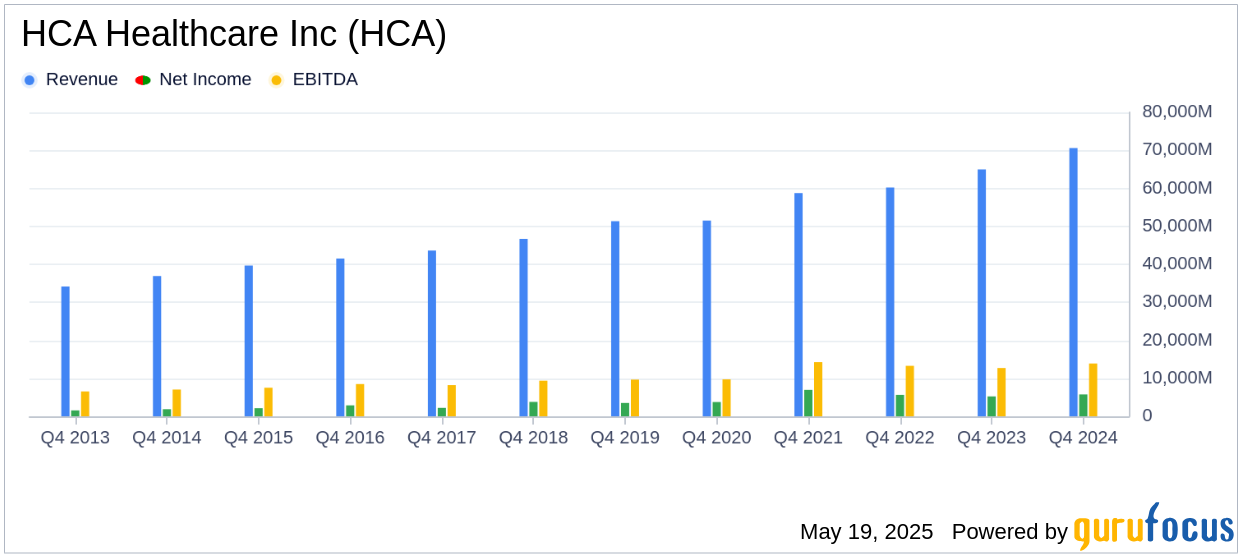Click the Q4 2022 axis label
This screenshot has width=1242, height=557.
tap(900, 438)
